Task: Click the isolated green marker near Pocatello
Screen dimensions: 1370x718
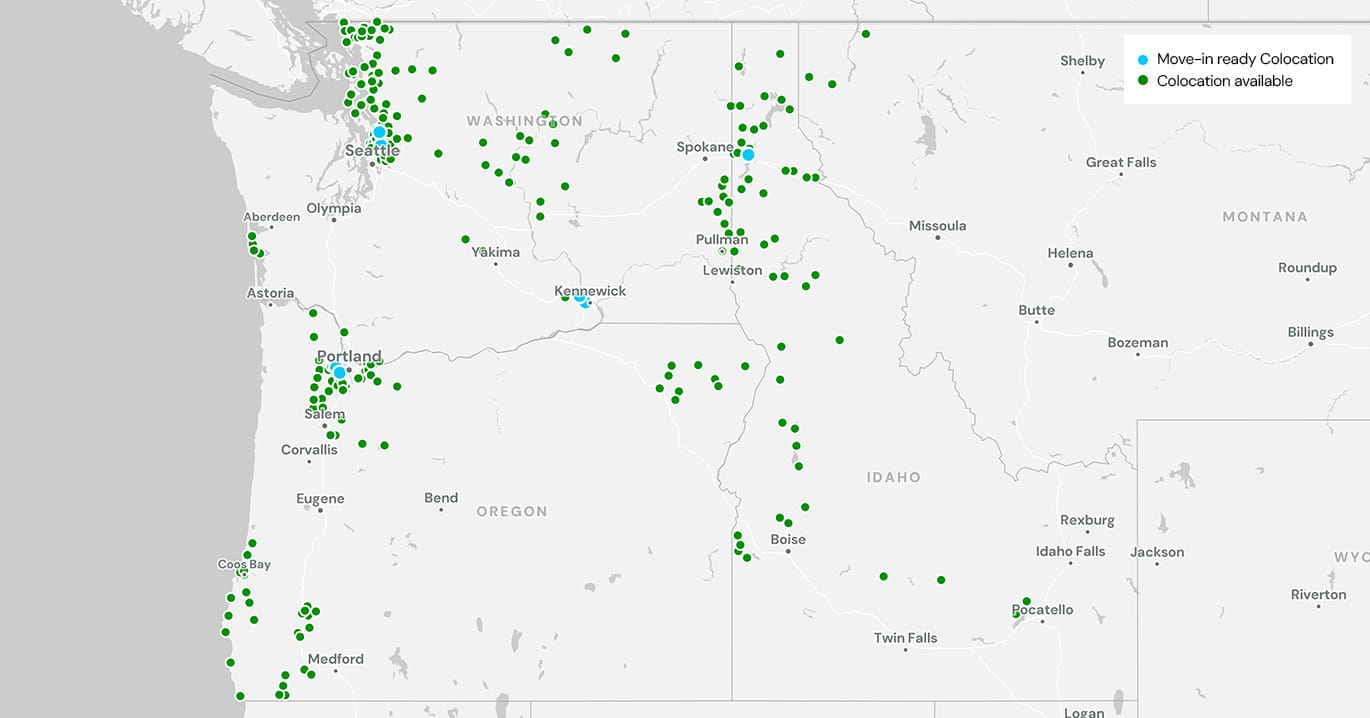Action: pos(1026,600)
